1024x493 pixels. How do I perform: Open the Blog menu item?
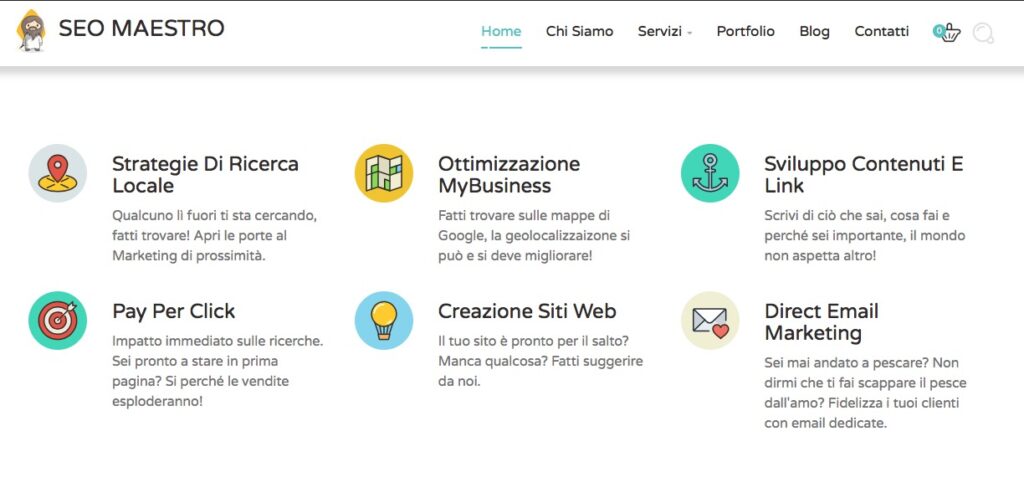pos(814,32)
